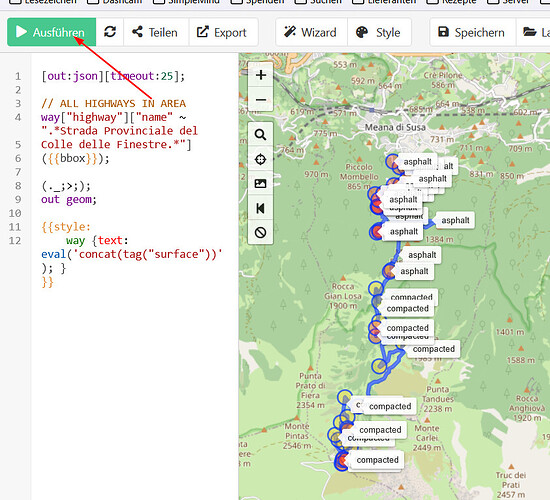Click the (._;>;); code line
Screen dimensions: 550x500
click(x=66, y=186)
